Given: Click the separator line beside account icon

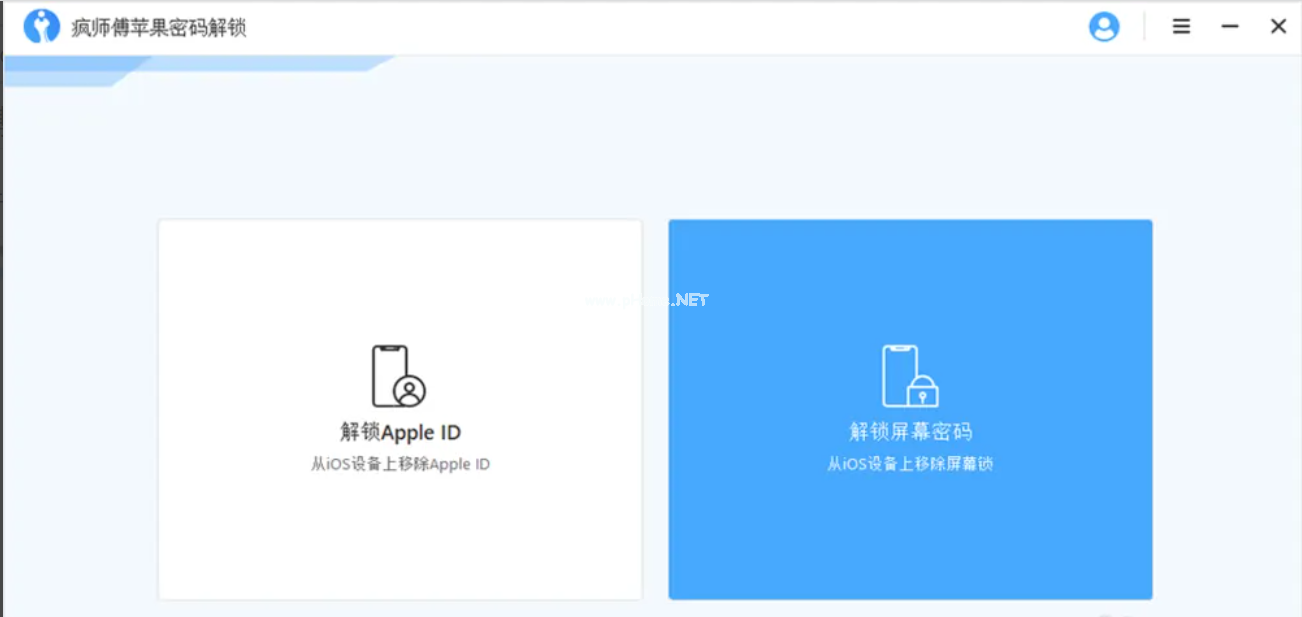Looking at the screenshot, I should [x=1144, y=27].
